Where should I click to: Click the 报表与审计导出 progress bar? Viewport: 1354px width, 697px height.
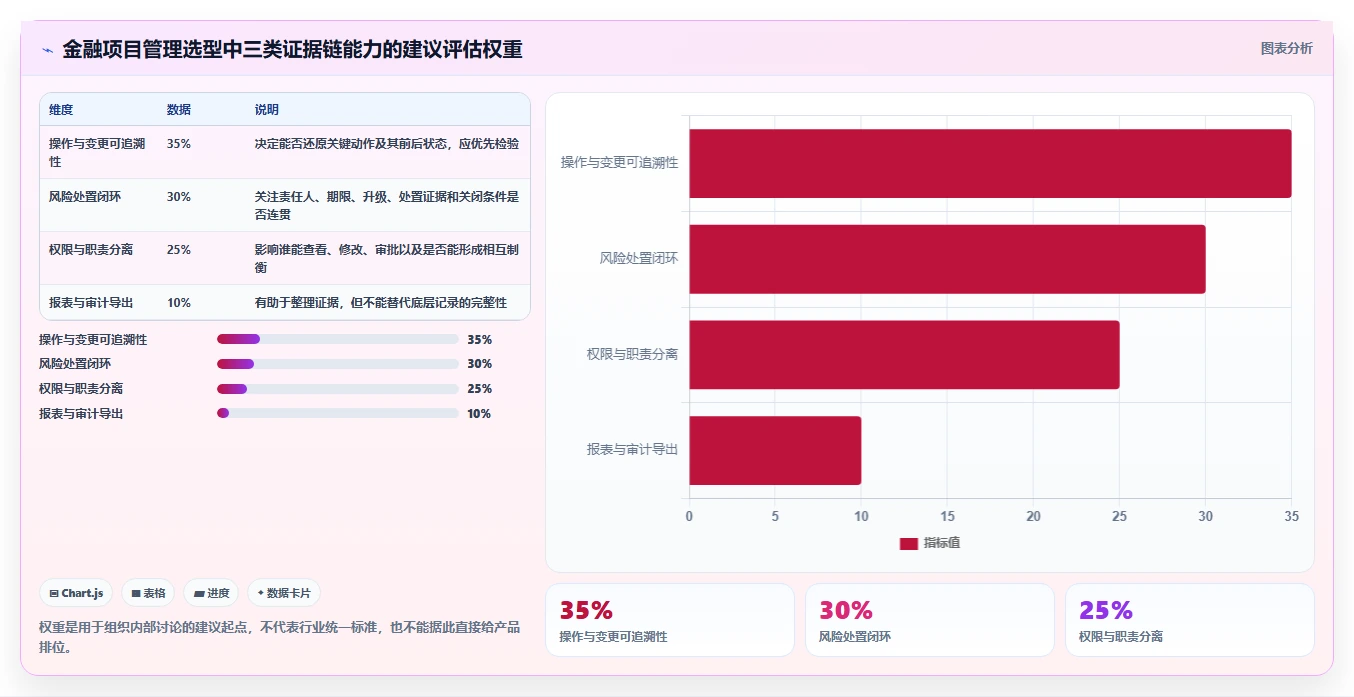337,413
